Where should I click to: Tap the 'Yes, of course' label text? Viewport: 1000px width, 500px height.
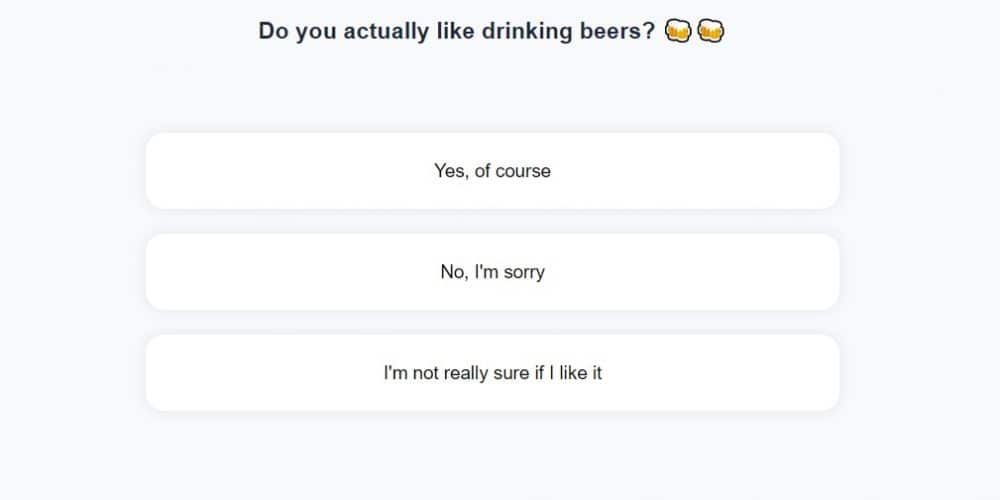click(x=492, y=171)
